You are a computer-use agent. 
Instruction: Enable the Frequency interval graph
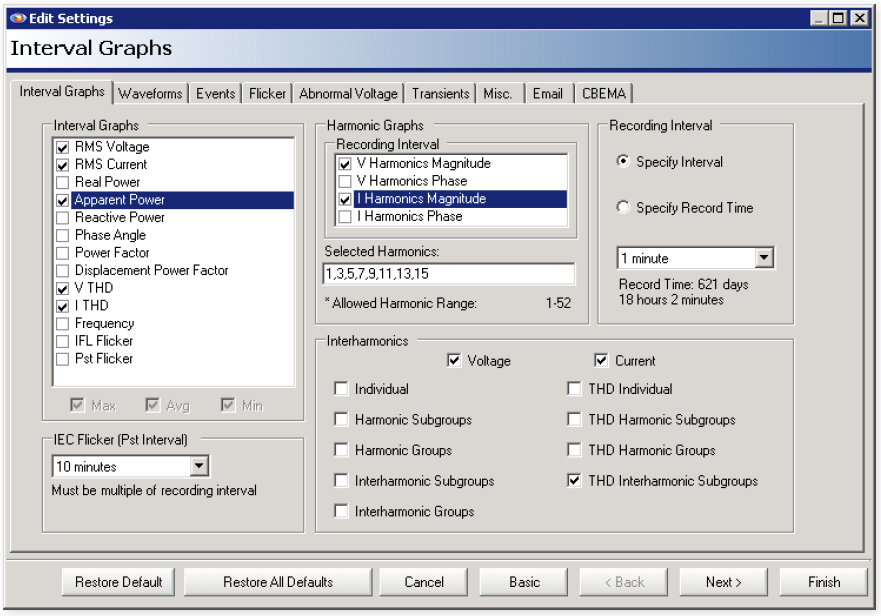click(60, 323)
